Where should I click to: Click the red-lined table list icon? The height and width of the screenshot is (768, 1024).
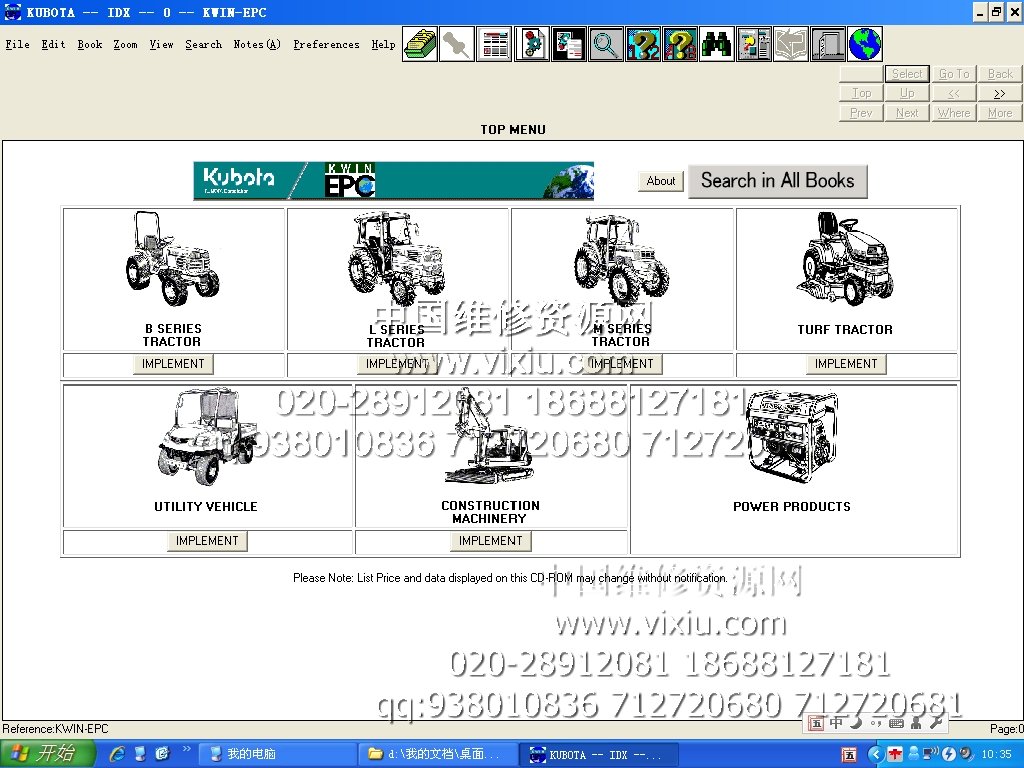point(494,45)
